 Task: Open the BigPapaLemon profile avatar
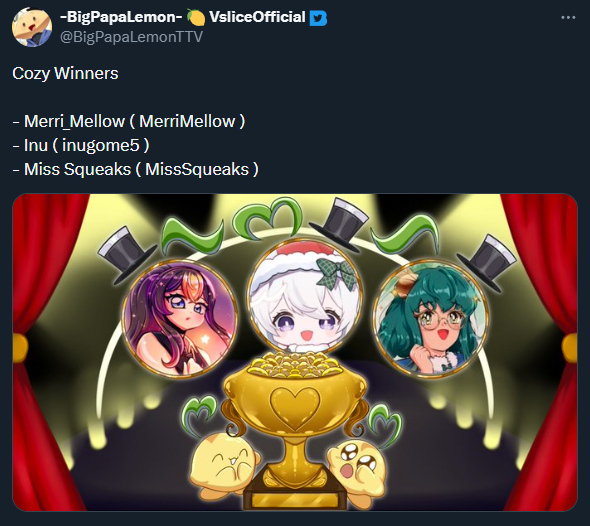pos(32,27)
